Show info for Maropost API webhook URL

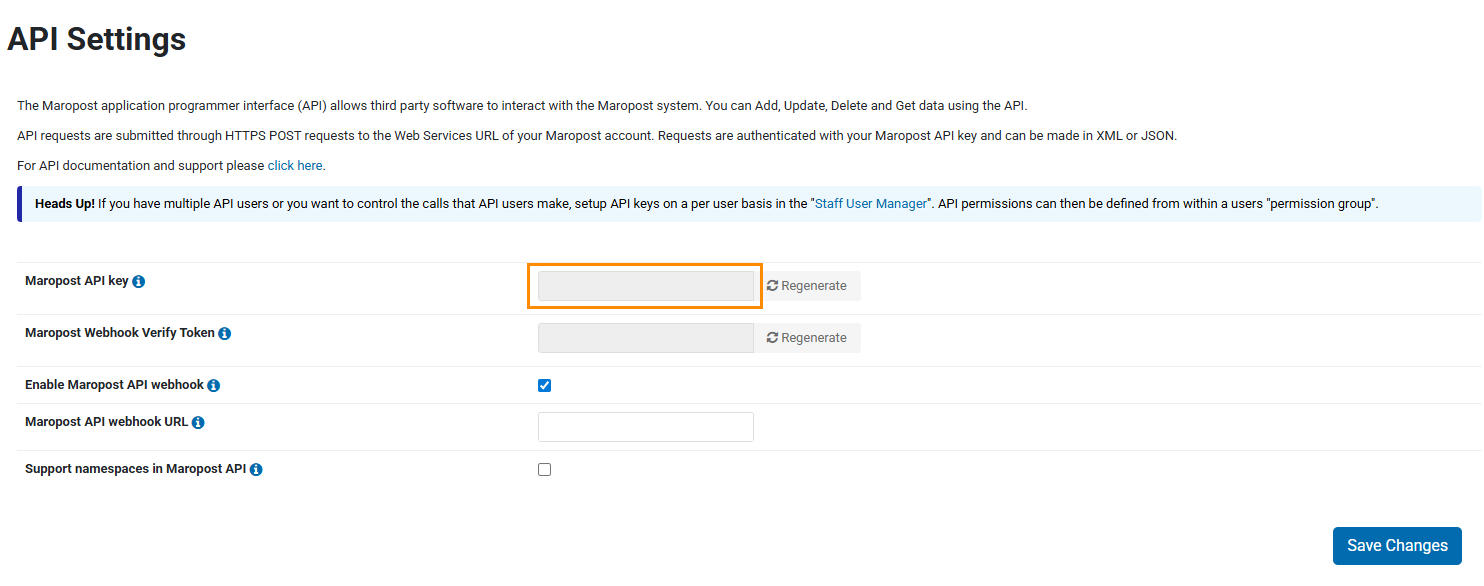198,423
